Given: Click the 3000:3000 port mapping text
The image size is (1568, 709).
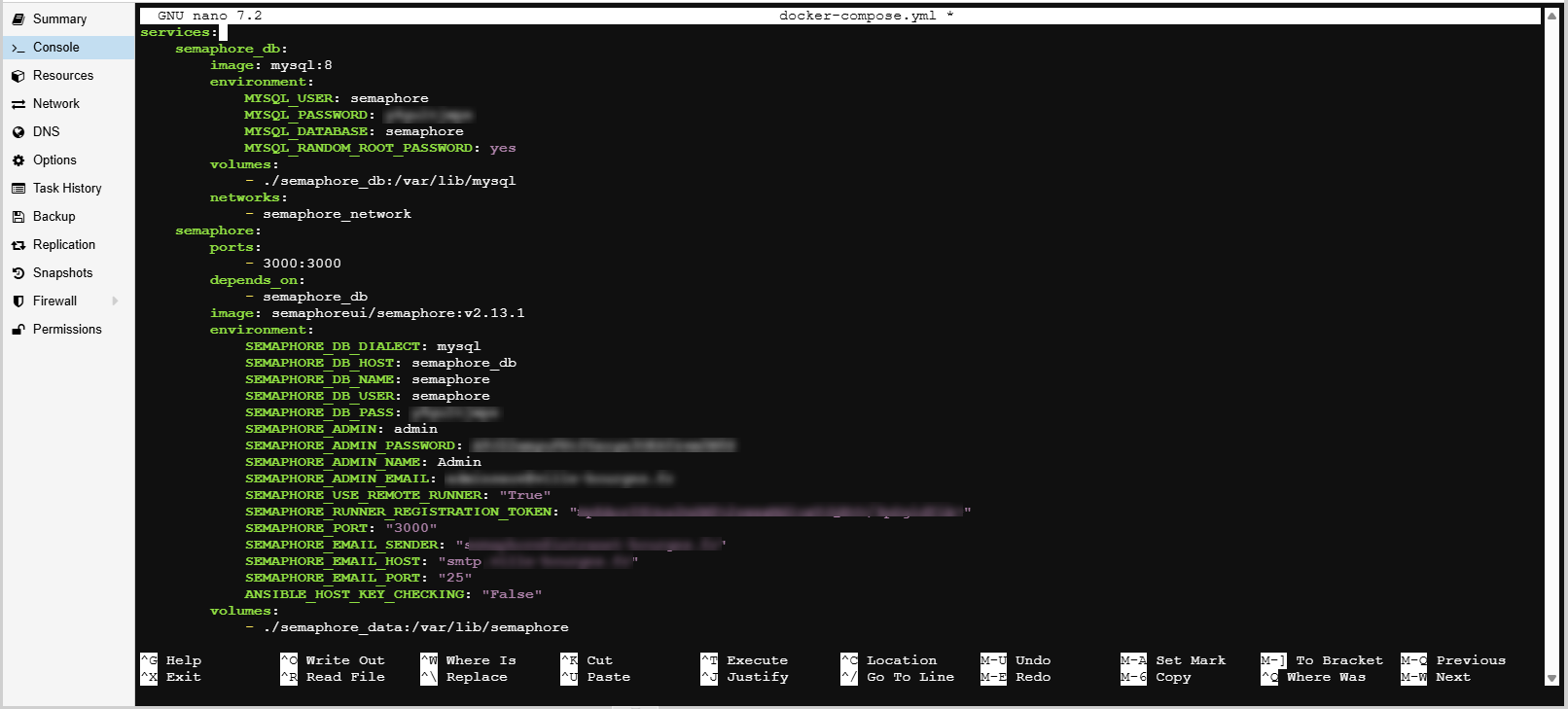Looking at the screenshot, I should tap(302, 264).
